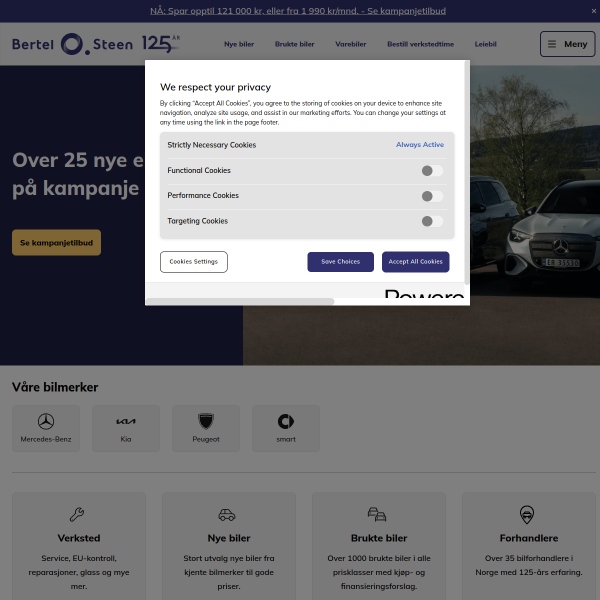This screenshot has width=600, height=600.
Task: Click the Nye biler car icon
Action: [x=227, y=515]
